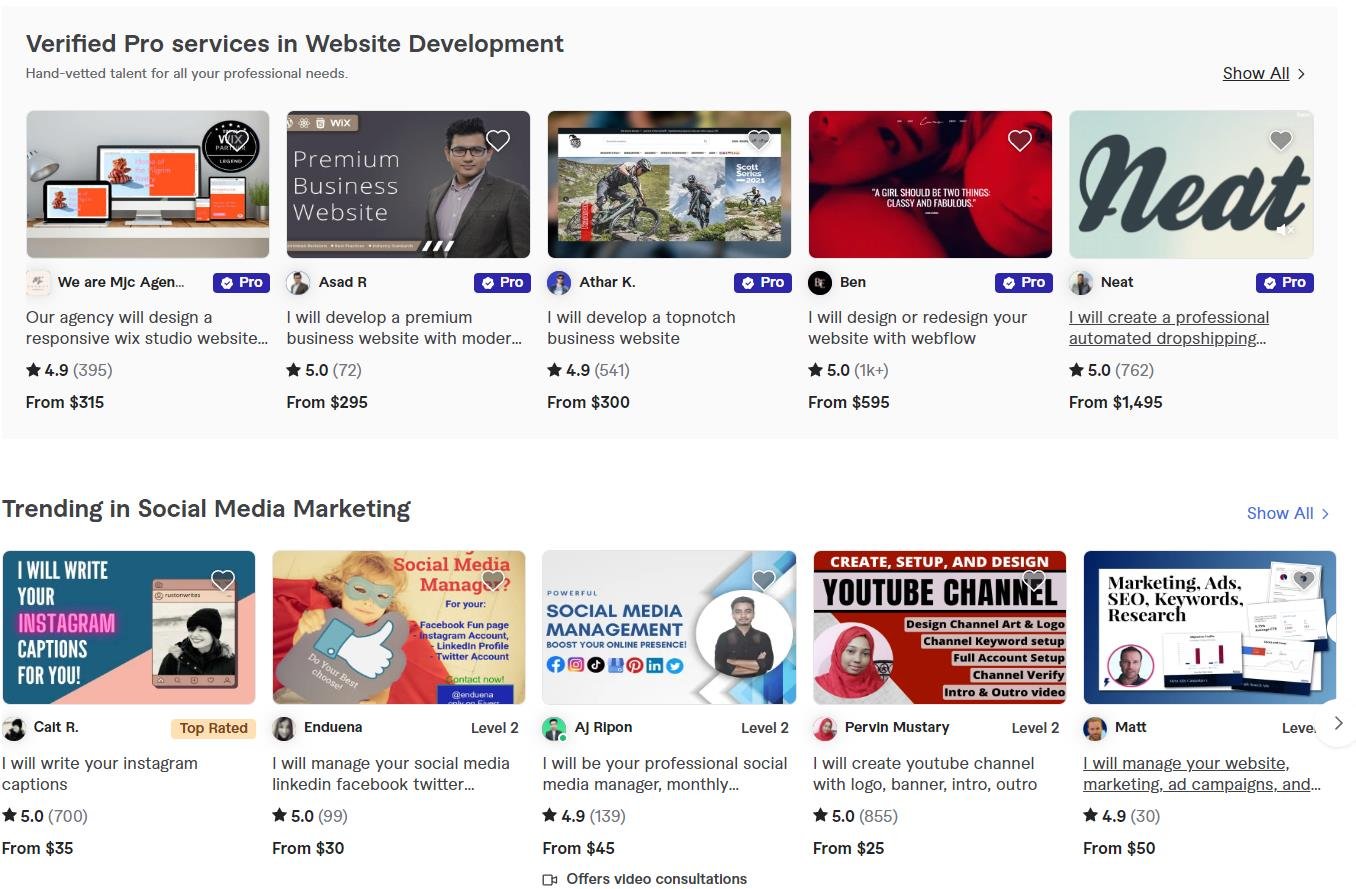Open the red classy and fabulous thumbnail
Screen dimensions: 1356x889
[930, 184]
